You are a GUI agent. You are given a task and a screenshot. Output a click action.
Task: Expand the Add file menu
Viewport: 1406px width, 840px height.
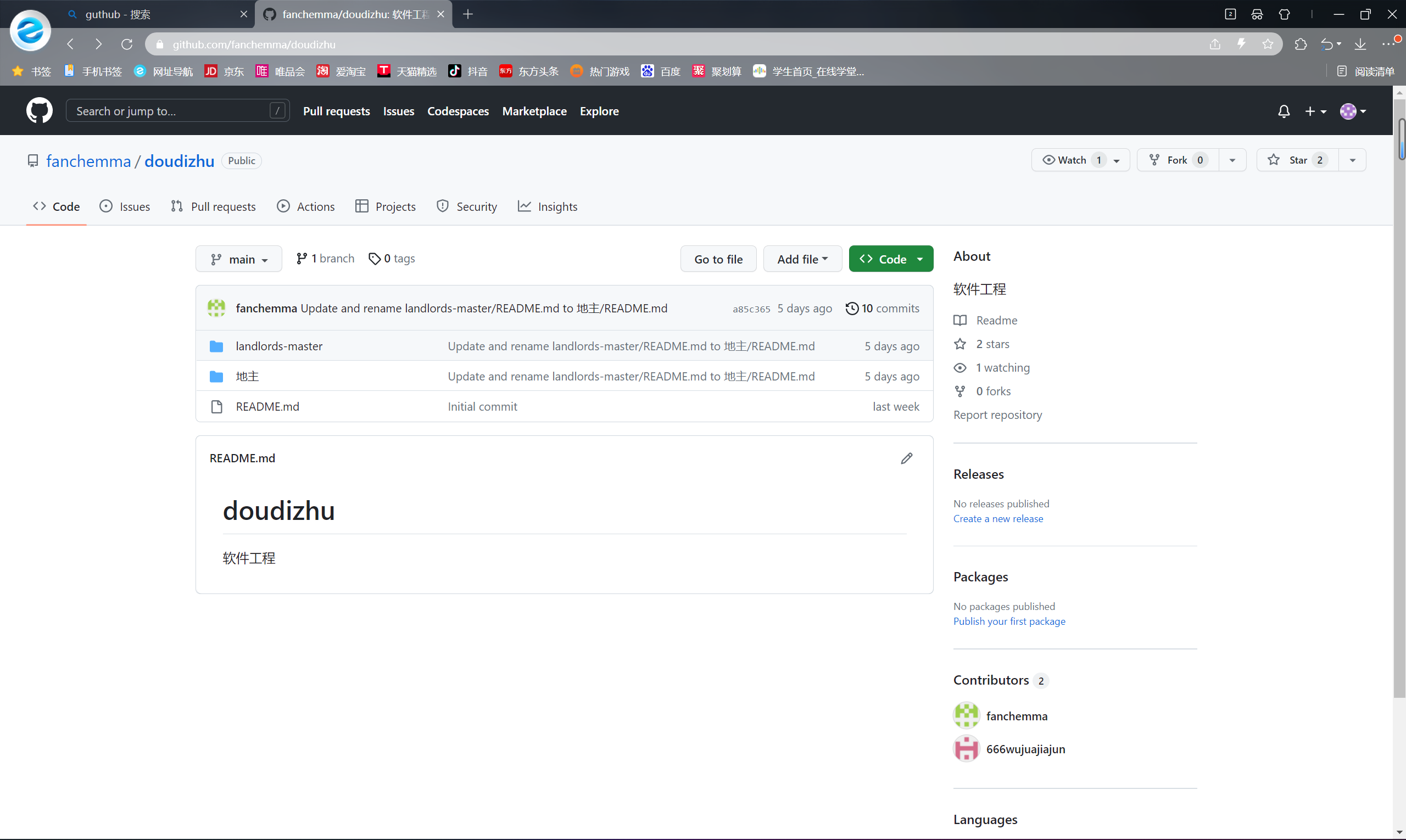(x=802, y=259)
